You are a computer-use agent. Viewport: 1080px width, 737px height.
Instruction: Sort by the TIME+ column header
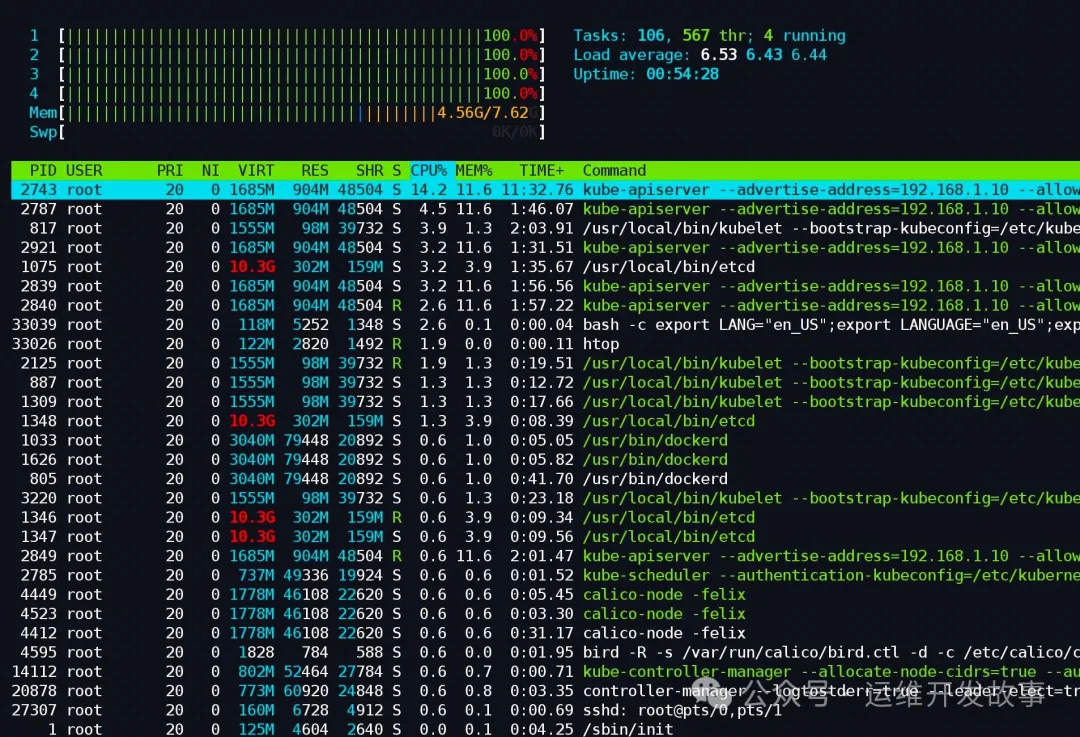point(541,170)
